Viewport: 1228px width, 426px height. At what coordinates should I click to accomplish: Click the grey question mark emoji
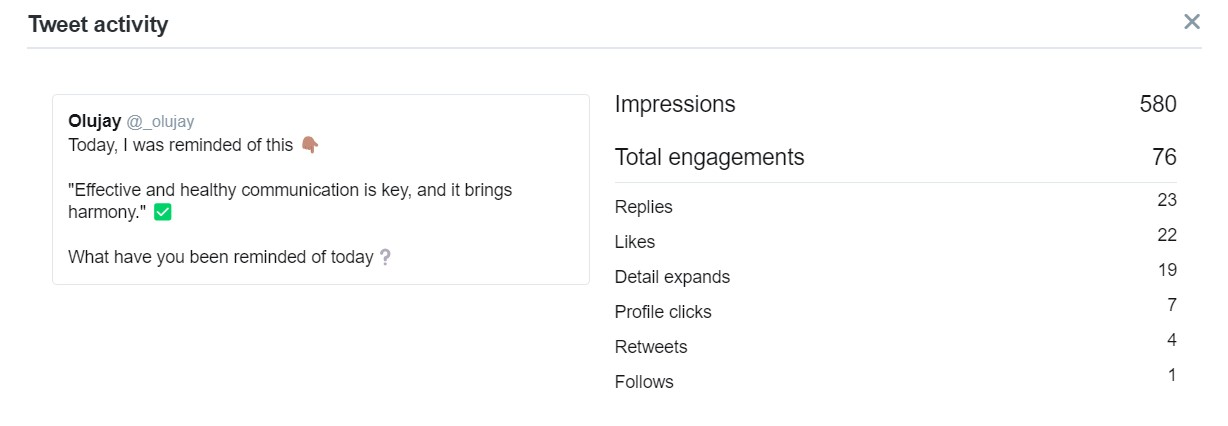[x=385, y=257]
